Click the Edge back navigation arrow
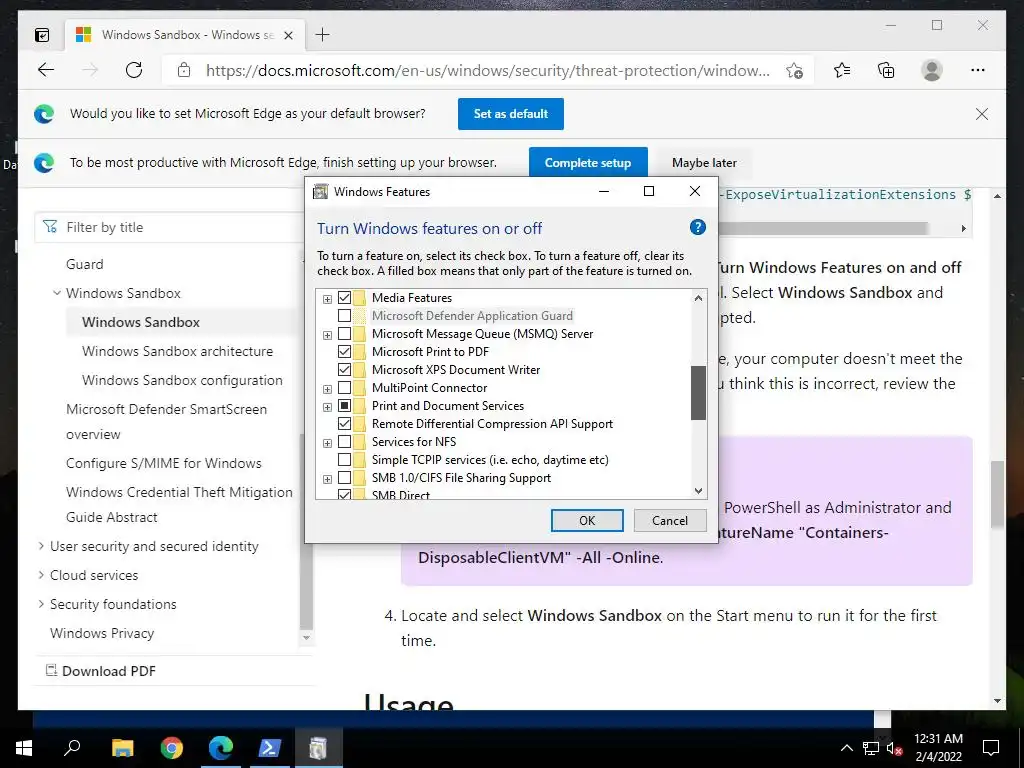 tap(46, 70)
